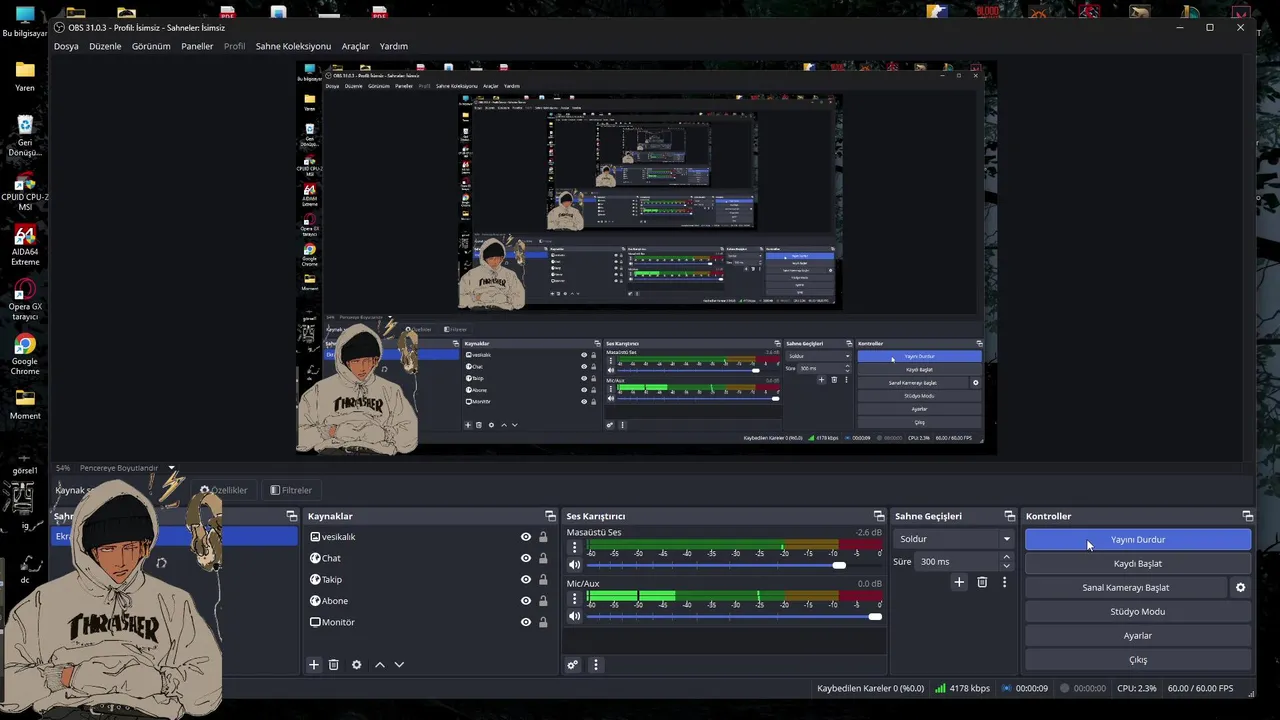Open virtual camera settings gear icon
Image resolution: width=1280 pixels, height=720 pixels.
pyautogui.click(x=1241, y=588)
